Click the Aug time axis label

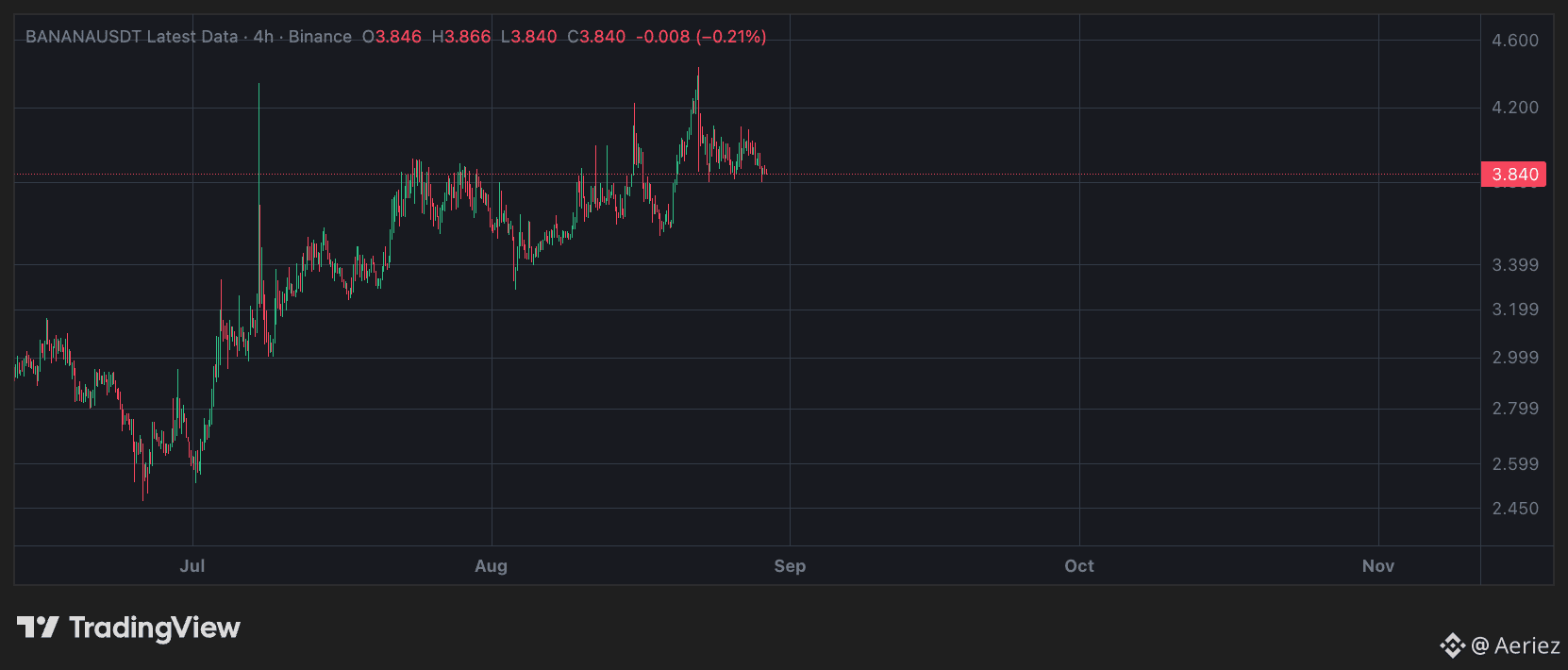(x=492, y=566)
